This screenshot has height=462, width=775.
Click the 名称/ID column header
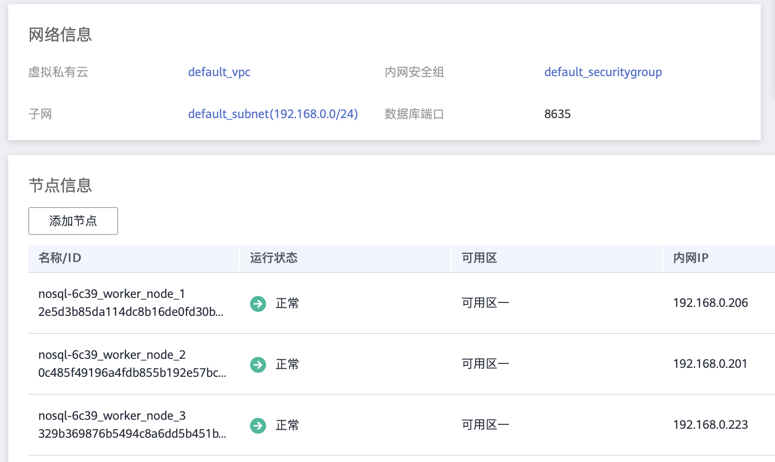coord(60,258)
